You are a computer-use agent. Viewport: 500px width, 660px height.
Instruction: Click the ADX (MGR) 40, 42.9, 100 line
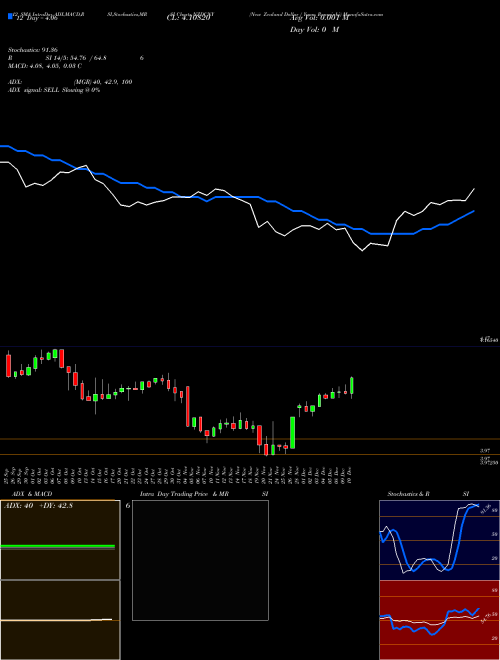click(70, 82)
